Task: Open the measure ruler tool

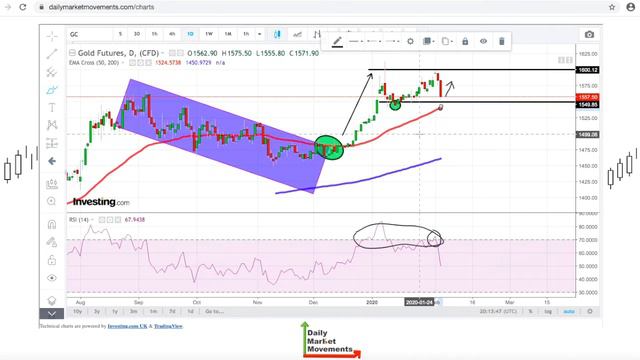Action: tap(52, 184)
